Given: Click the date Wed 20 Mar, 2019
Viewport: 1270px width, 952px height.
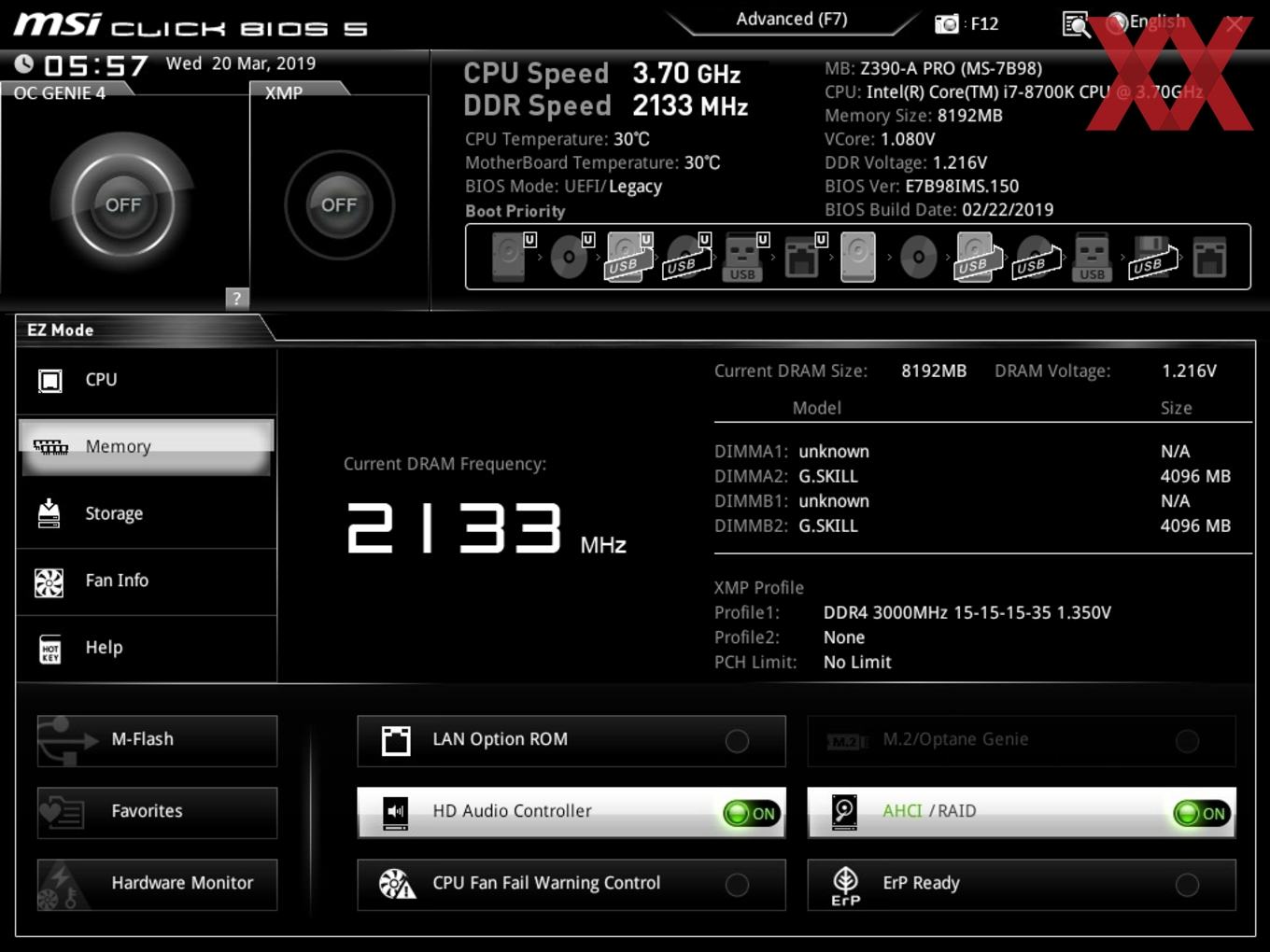Looking at the screenshot, I should pyautogui.click(x=241, y=63).
